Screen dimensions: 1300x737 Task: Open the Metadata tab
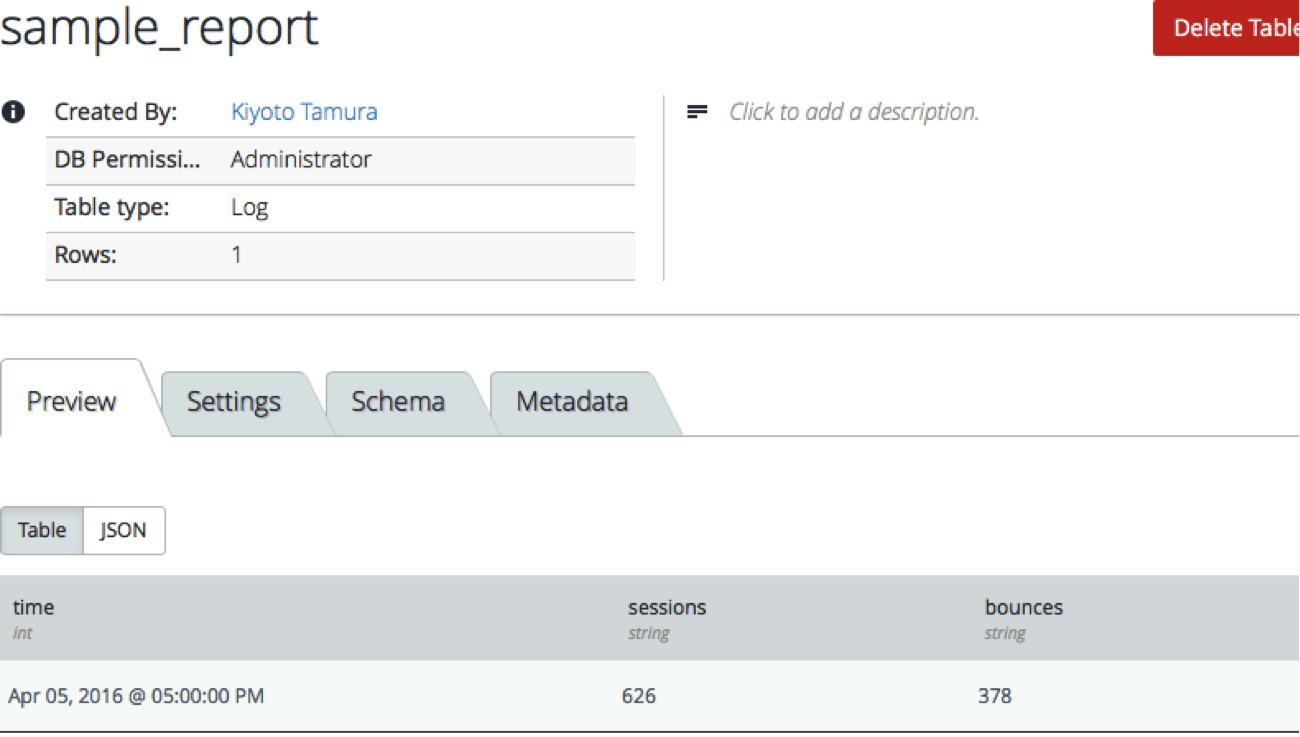572,402
